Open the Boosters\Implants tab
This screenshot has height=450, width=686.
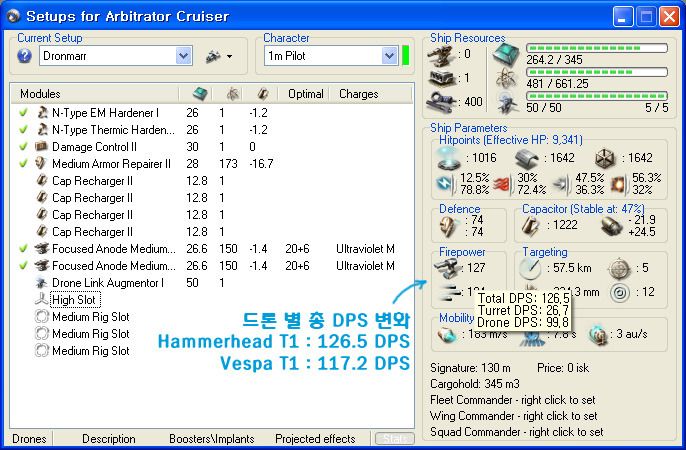[212, 439]
